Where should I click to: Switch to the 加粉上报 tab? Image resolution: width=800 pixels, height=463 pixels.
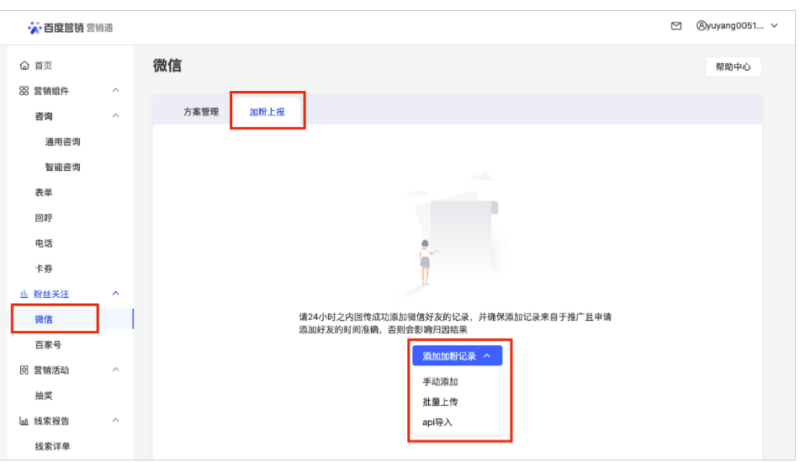267,112
